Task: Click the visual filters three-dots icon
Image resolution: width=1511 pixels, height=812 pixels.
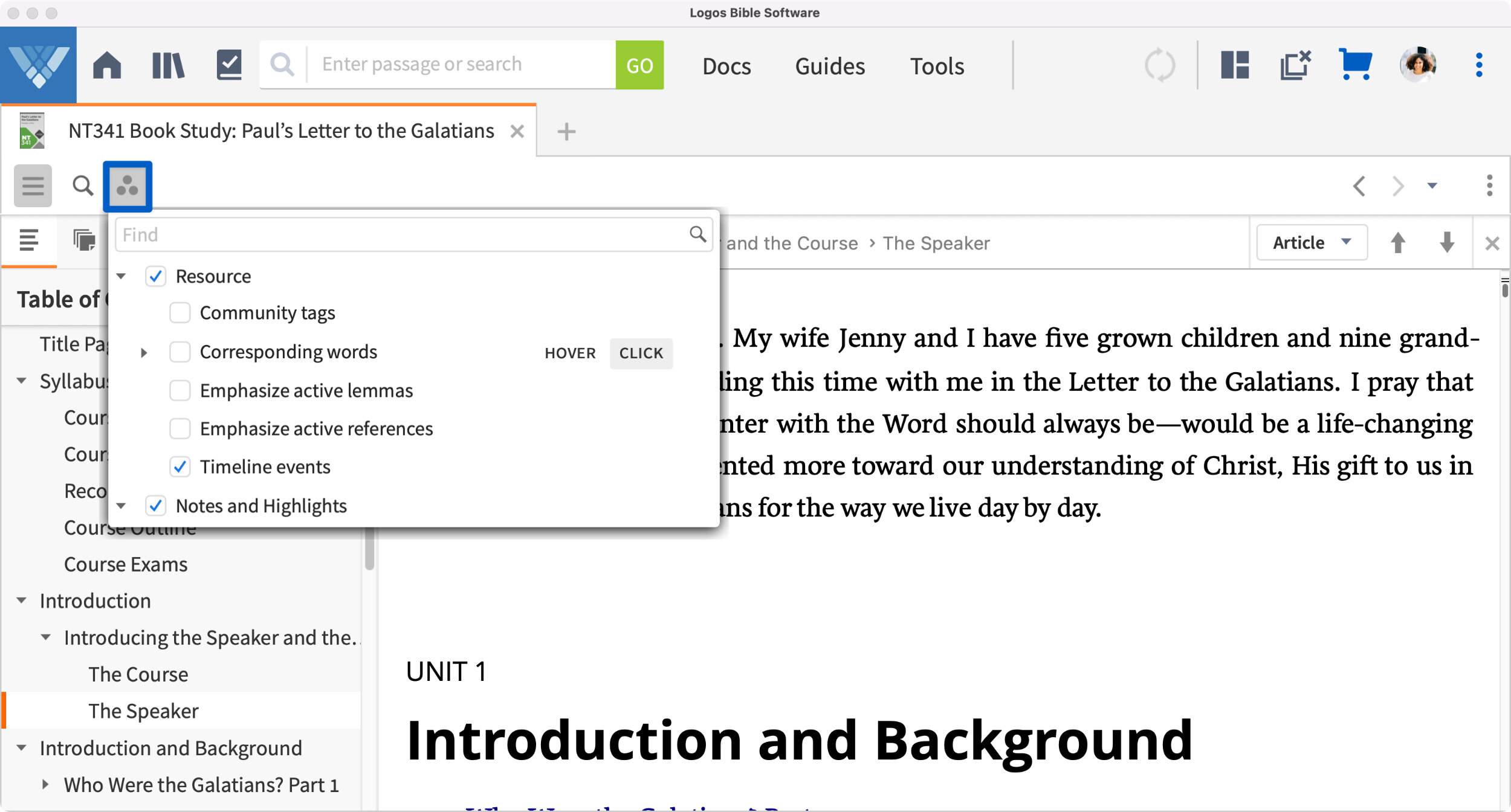Action: [128, 186]
